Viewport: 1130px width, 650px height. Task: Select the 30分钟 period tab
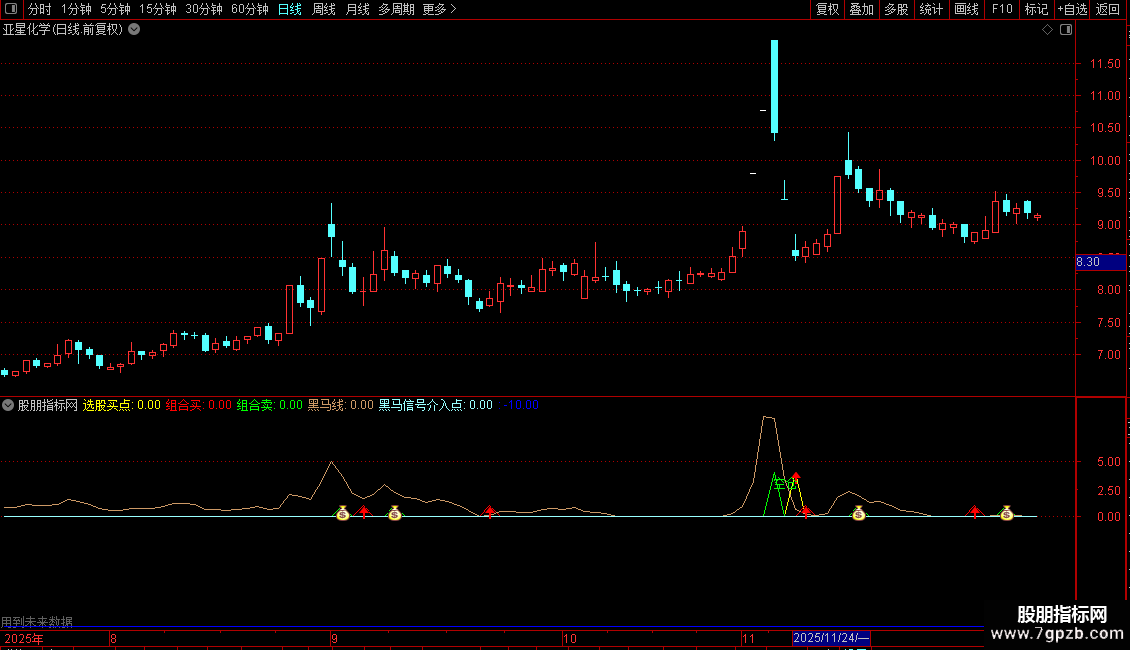point(204,9)
